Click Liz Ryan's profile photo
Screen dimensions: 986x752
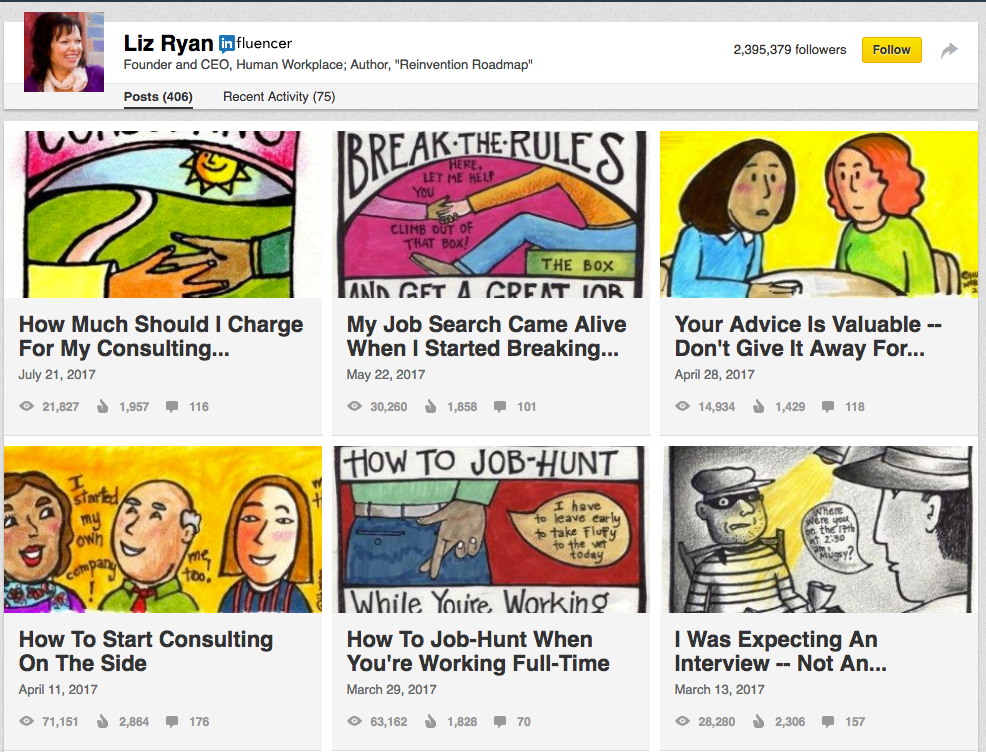coord(64,52)
